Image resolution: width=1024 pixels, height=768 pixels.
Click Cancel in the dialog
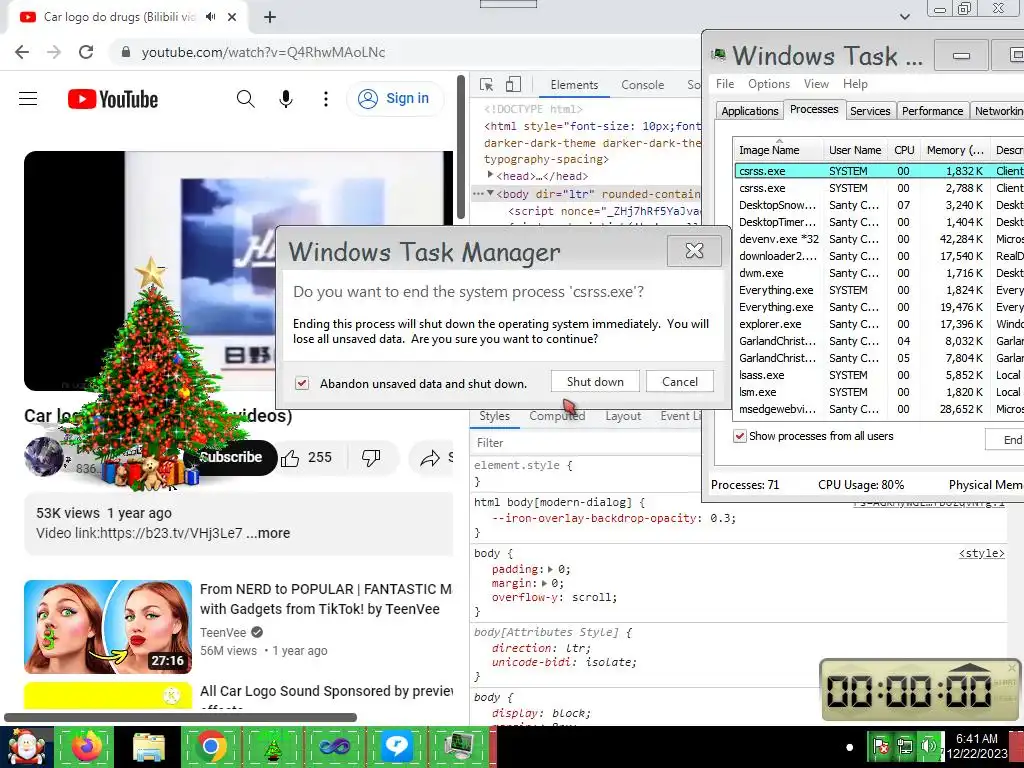pyautogui.click(x=680, y=381)
